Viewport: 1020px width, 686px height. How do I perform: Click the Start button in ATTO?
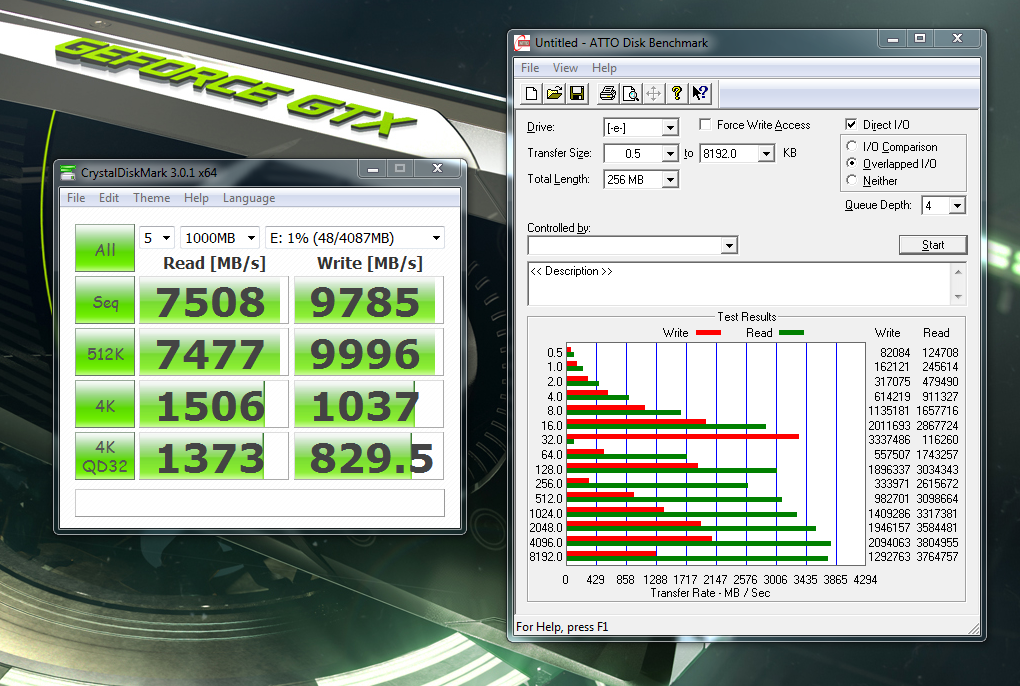pos(933,244)
